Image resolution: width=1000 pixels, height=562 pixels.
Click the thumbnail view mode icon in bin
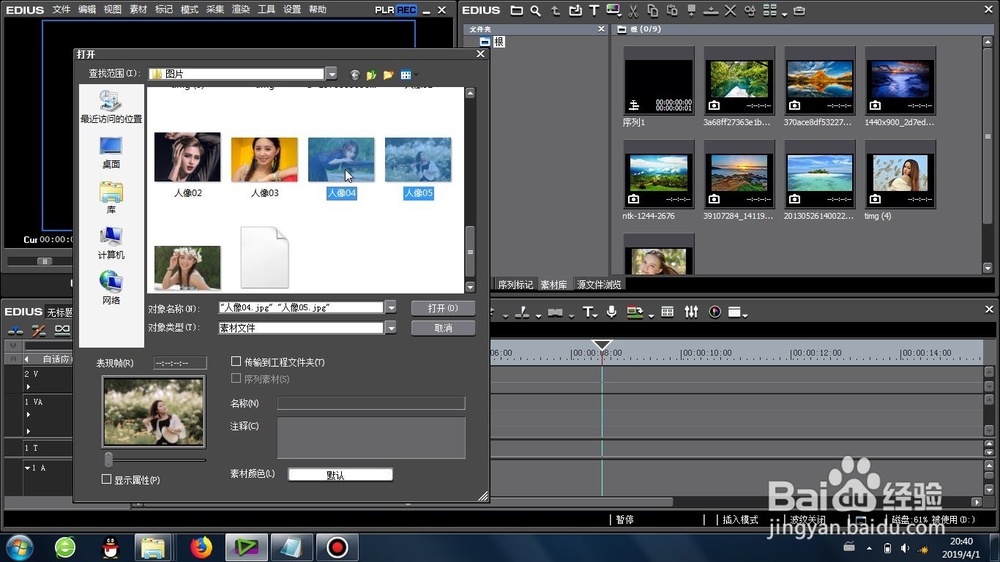[x=770, y=10]
